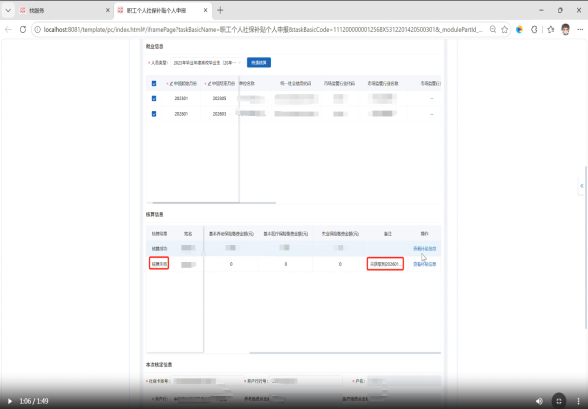Click the site information icon in address bar
Image resolution: width=588 pixels, height=409 pixels.
coord(38,29)
